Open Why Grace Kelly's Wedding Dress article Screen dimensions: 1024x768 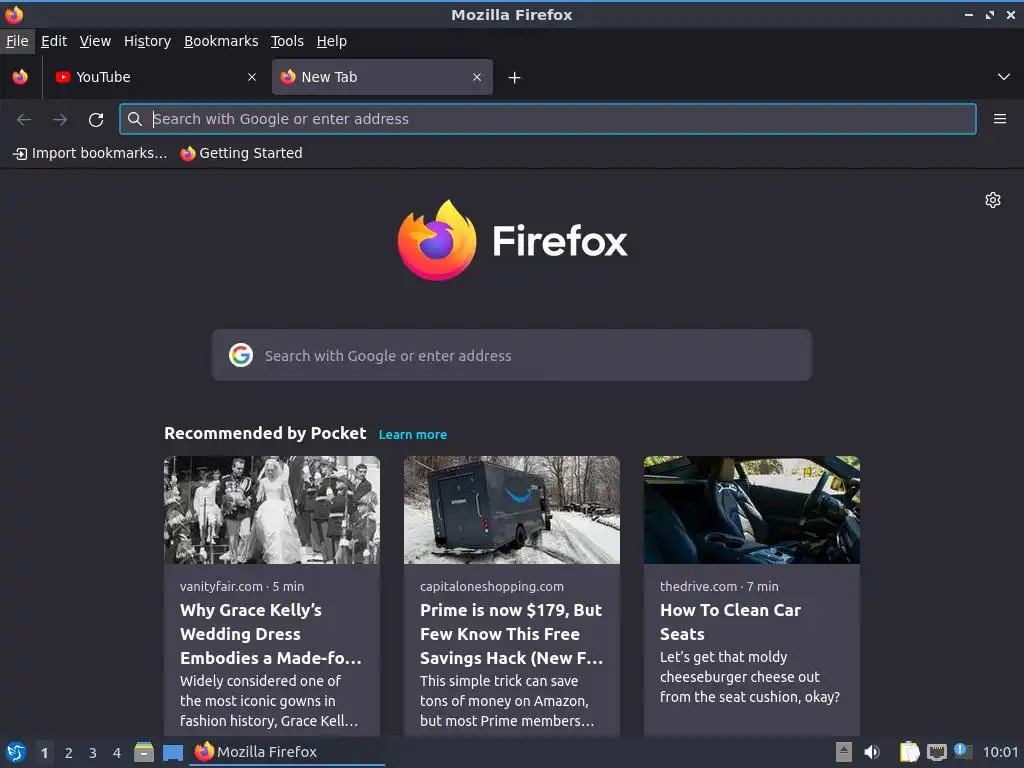[x=270, y=634]
